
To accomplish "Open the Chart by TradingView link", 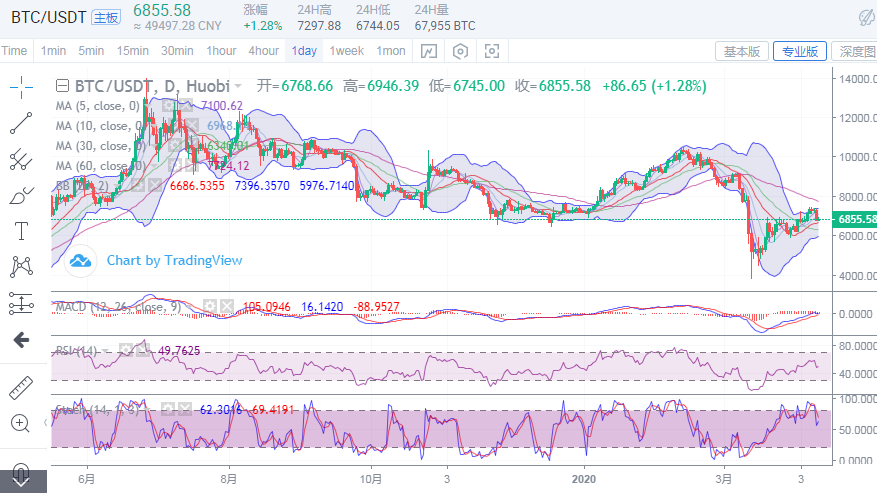I will pyautogui.click(x=175, y=261).
